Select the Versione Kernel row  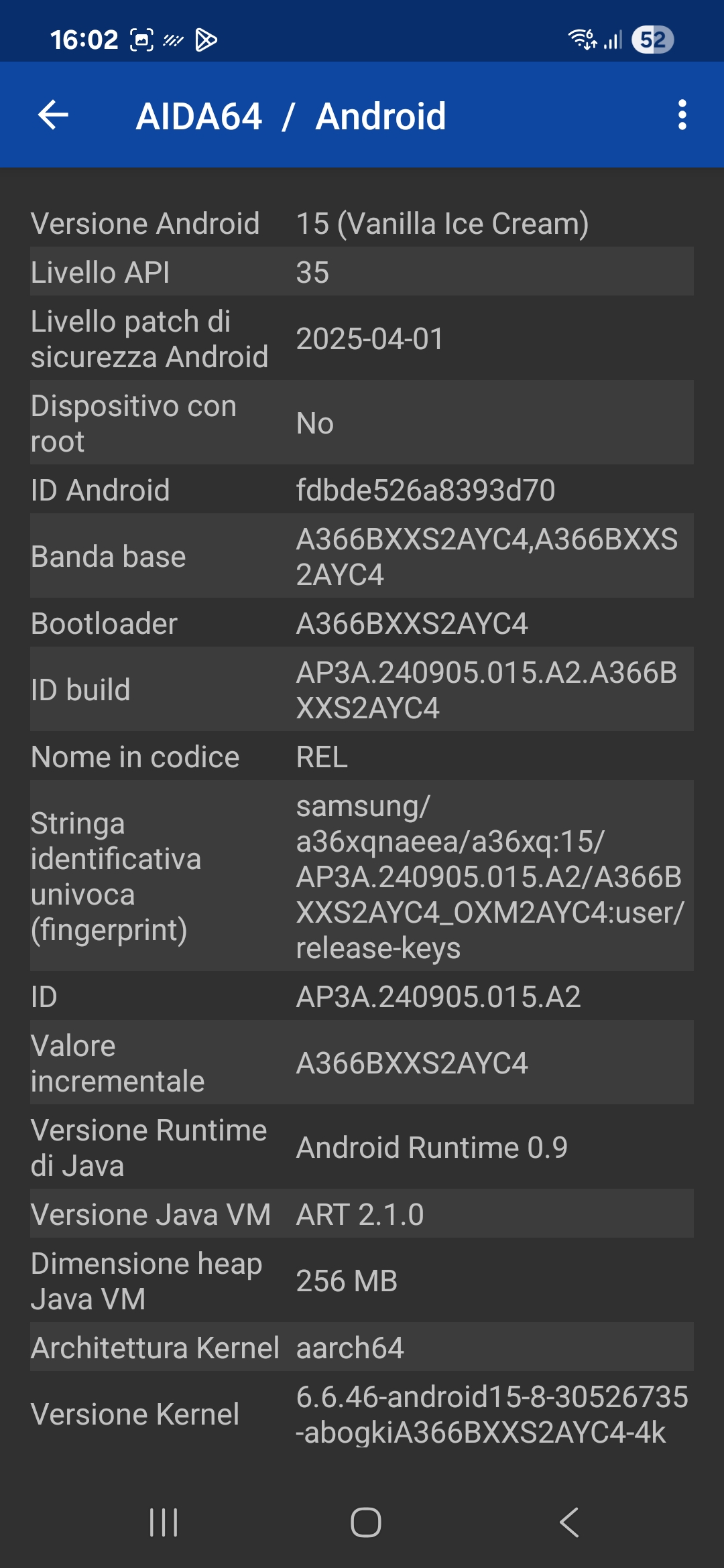point(362,1414)
